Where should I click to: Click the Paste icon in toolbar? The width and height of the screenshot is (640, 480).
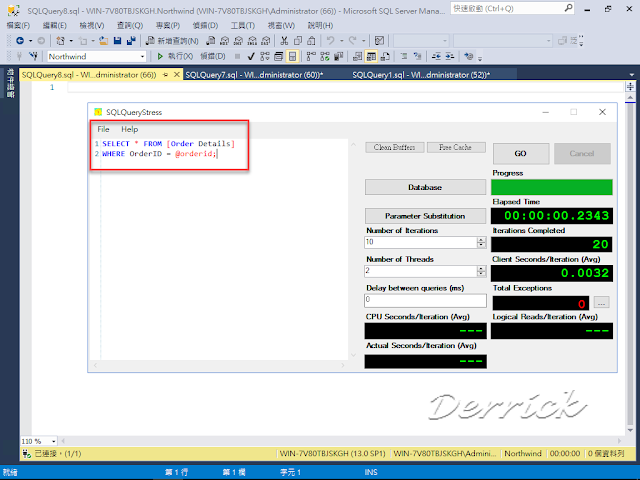[311, 40]
